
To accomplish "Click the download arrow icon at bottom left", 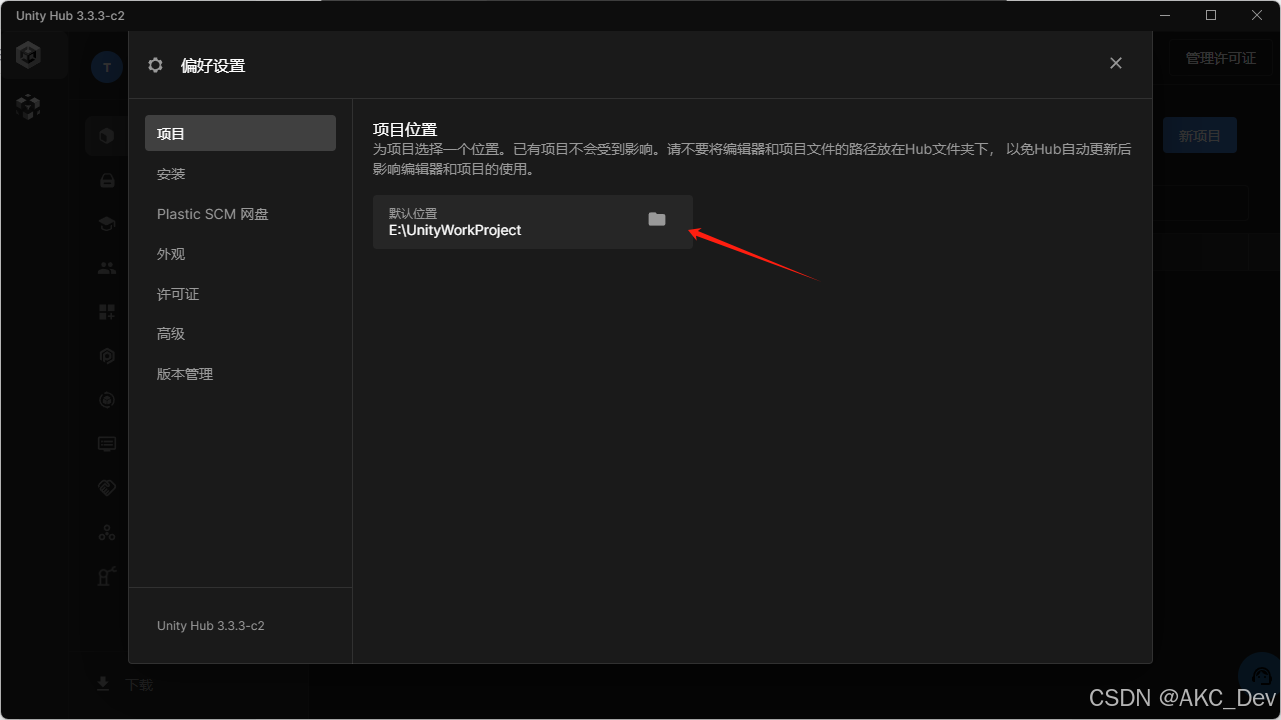I will pyautogui.click(x=102, y=684).
